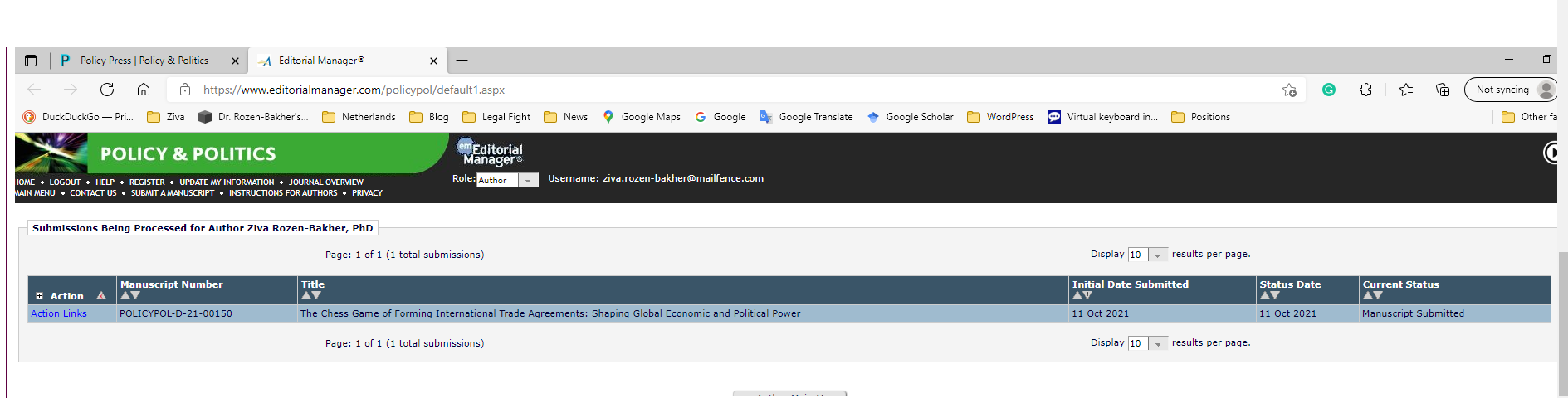Open a new browser tab
This screenshot has width=1568, height=398.
click(x=462, y=61)
